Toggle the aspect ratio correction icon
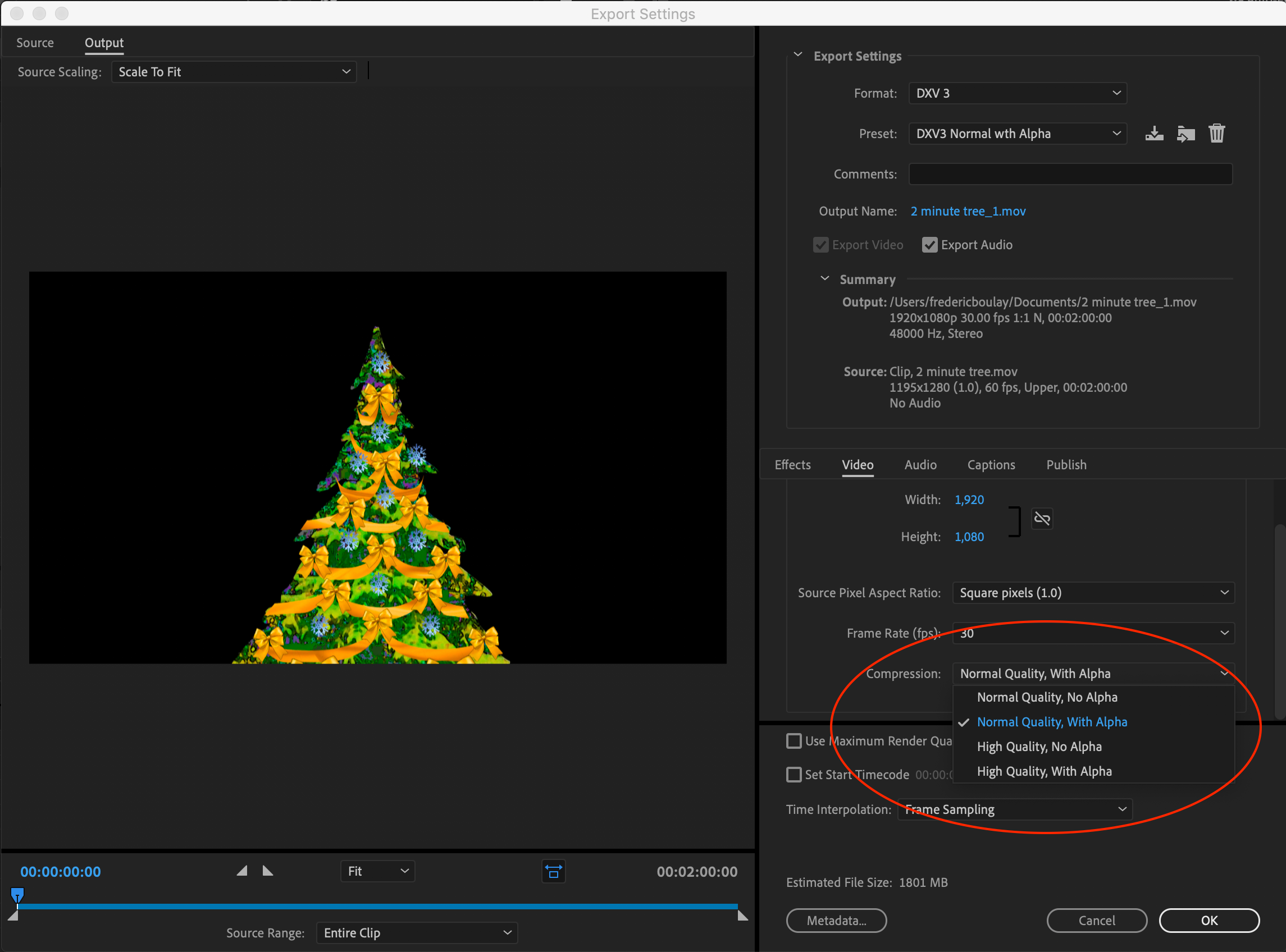Screen dimensions: 1286x952 (553, 871)
